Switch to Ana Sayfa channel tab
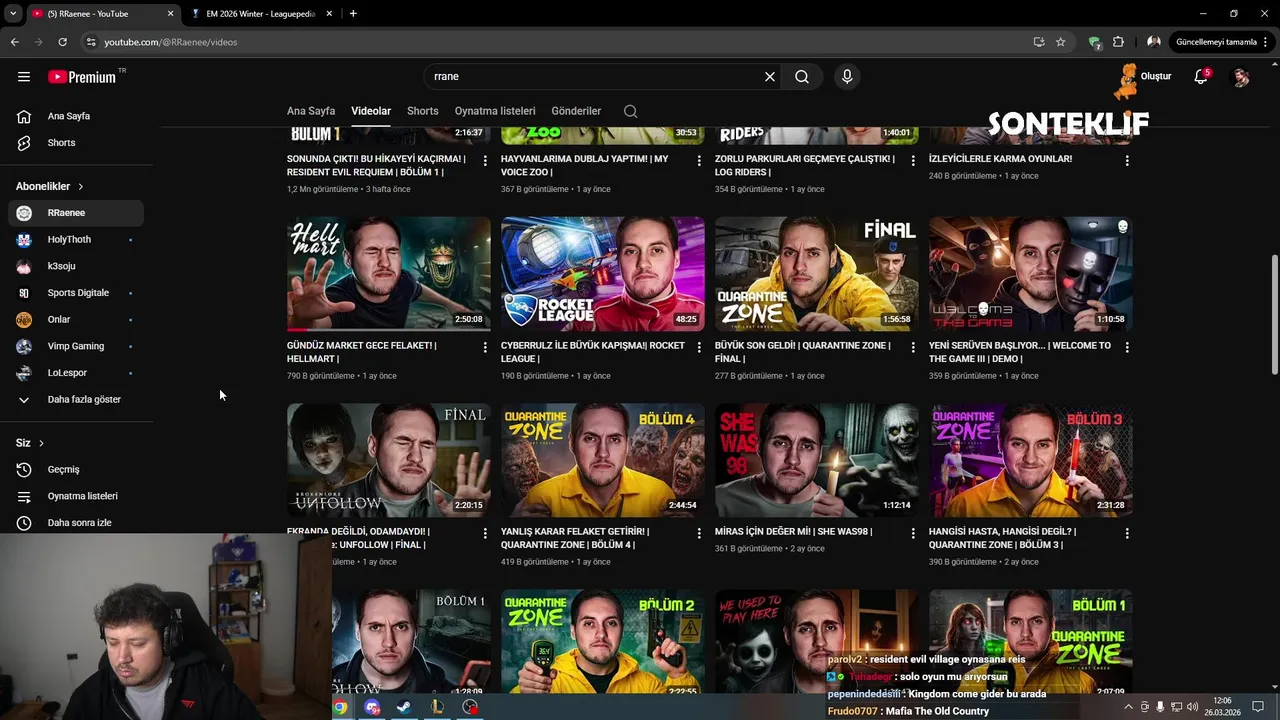This screenshot has width=1280, height=720. pos(311,111)
